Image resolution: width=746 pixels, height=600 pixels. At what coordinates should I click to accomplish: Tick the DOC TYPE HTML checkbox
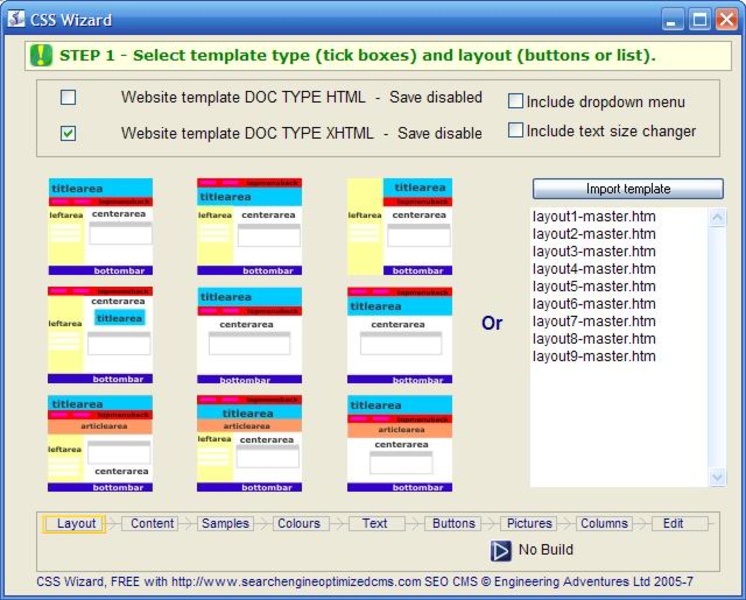click(x=68, y=98)
